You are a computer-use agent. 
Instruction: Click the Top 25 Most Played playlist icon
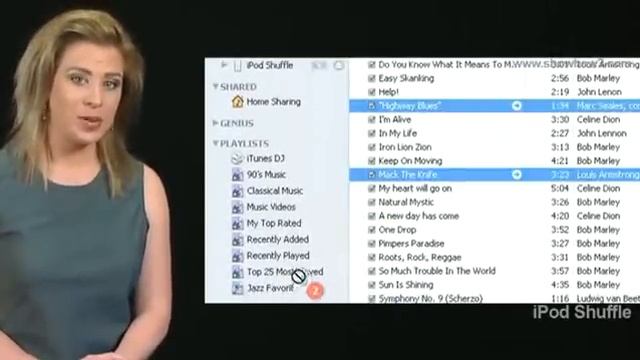[238, 272]
